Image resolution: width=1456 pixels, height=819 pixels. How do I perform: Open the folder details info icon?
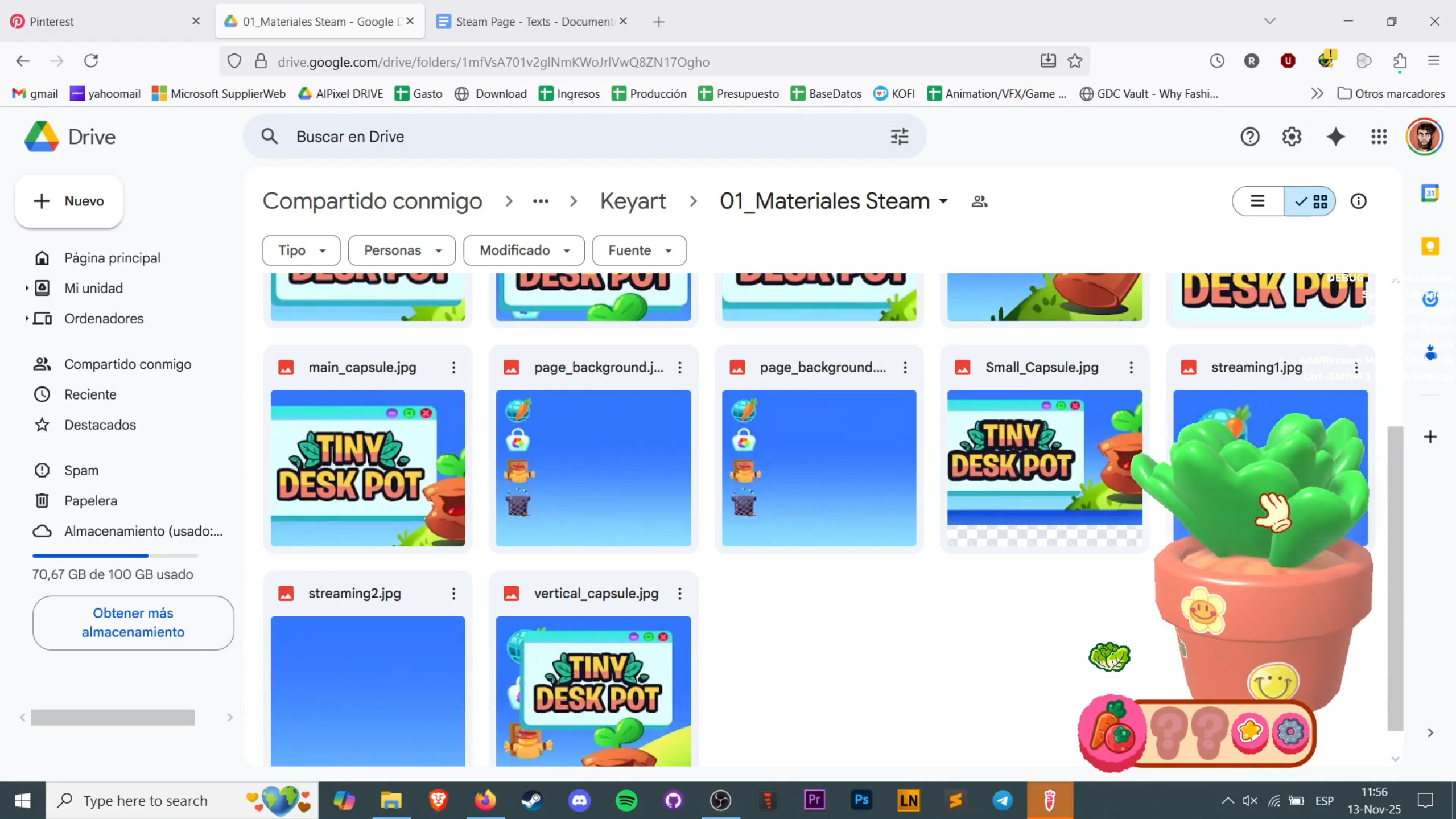[x=1359, y=201]
